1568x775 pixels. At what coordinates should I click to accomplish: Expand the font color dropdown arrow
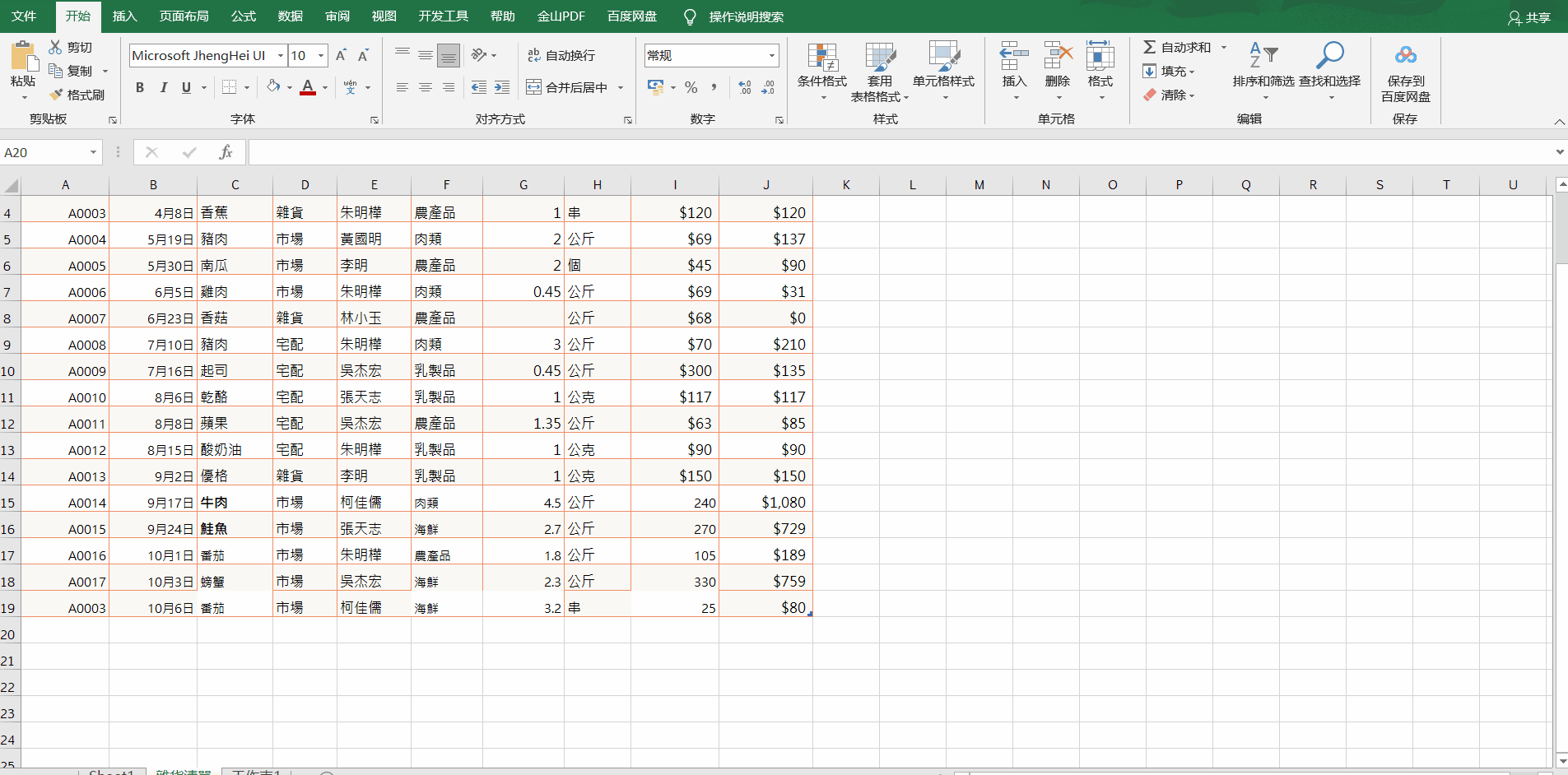[325, 87]
